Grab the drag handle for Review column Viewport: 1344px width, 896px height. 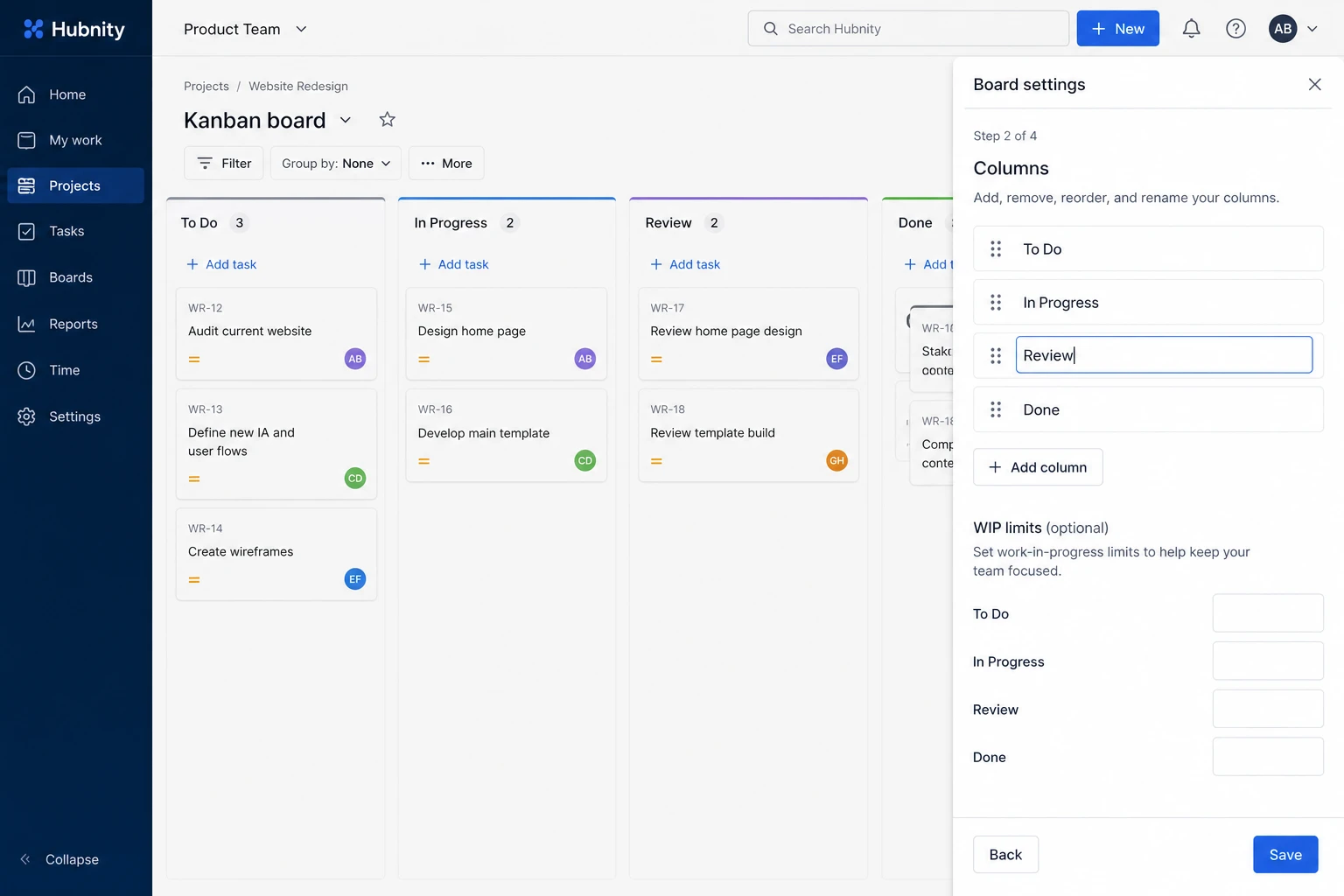click(996, 356)
